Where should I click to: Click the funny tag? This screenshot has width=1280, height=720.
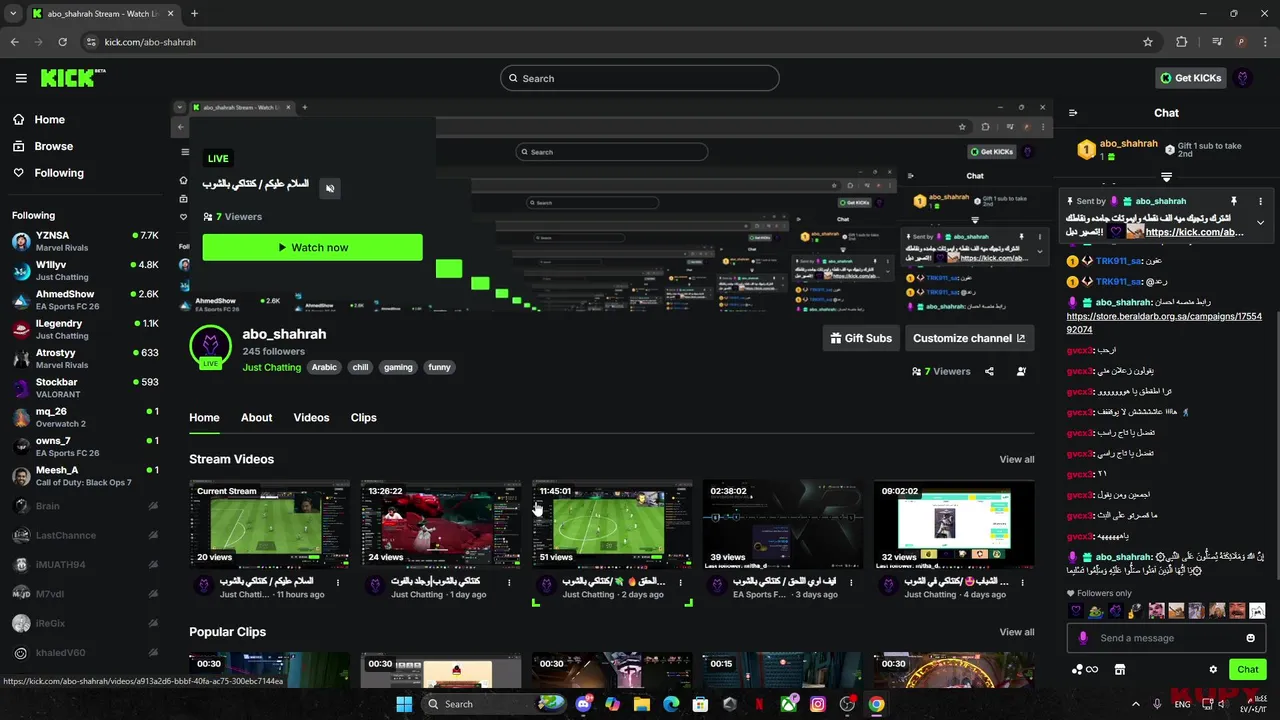[440, 367]
